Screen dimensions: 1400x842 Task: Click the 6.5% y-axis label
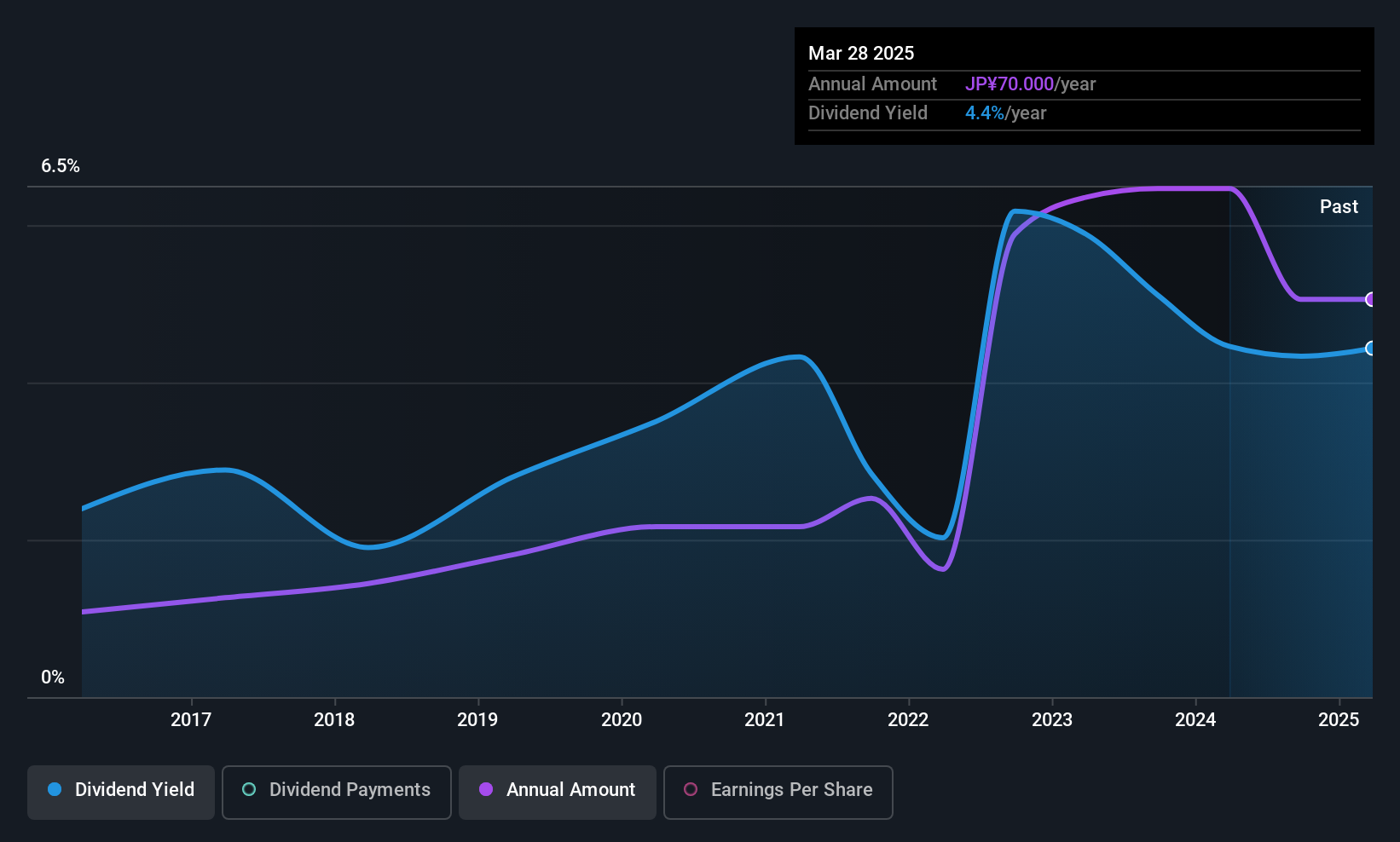(61, 166)
